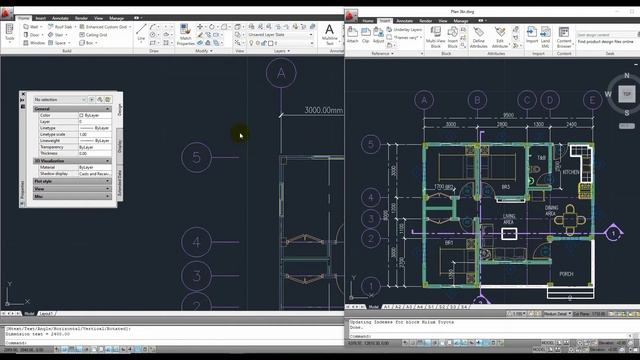Close the Properties palette
This screenshot has height=360, width=640.
[23, 94]
